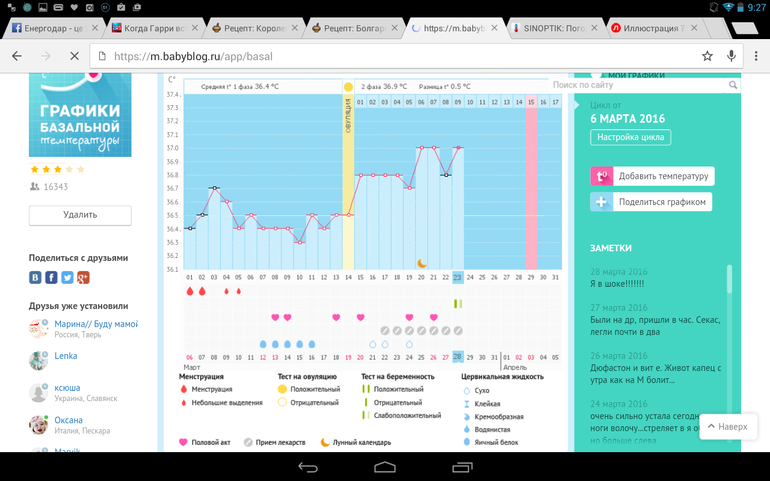Stop page loading with X icon
This screenshot has width=770, height=481.
coord(74,56)
